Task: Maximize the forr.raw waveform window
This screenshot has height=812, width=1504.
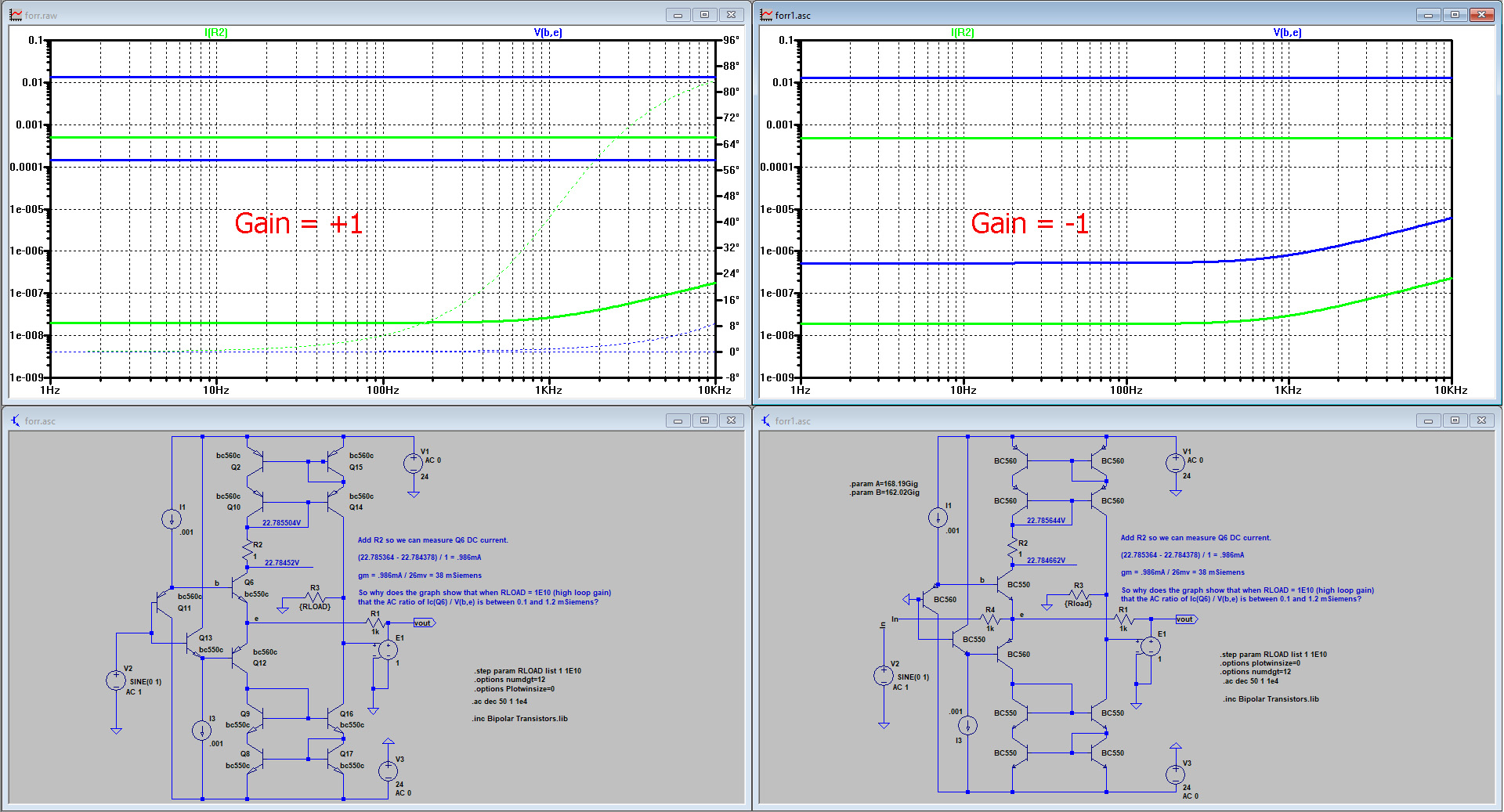Action: tap(704, 15)
